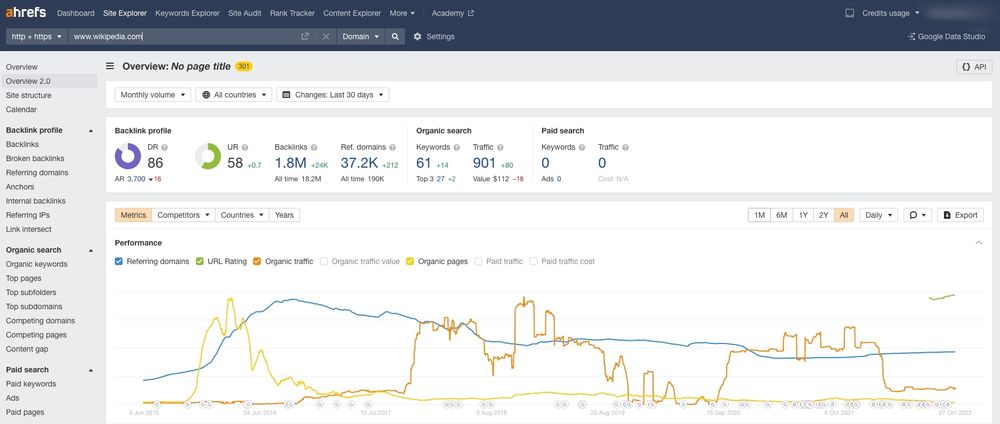Image resolution: width=1000 pixels, height=424 pixels.
Task: Click the search magnifier button
Action: pyautogui.click(x=395, y=36)
